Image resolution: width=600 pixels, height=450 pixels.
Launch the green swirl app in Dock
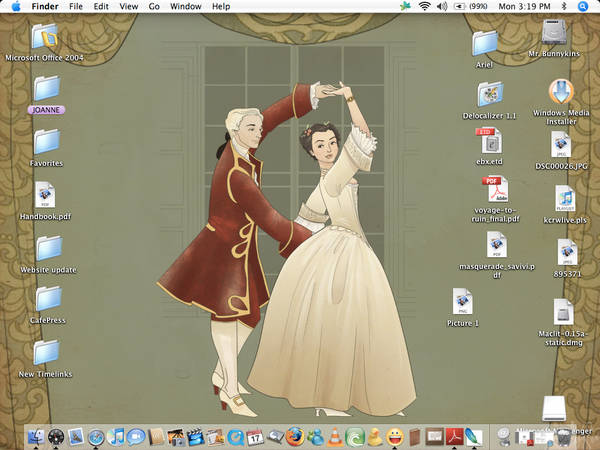[355, 437]
